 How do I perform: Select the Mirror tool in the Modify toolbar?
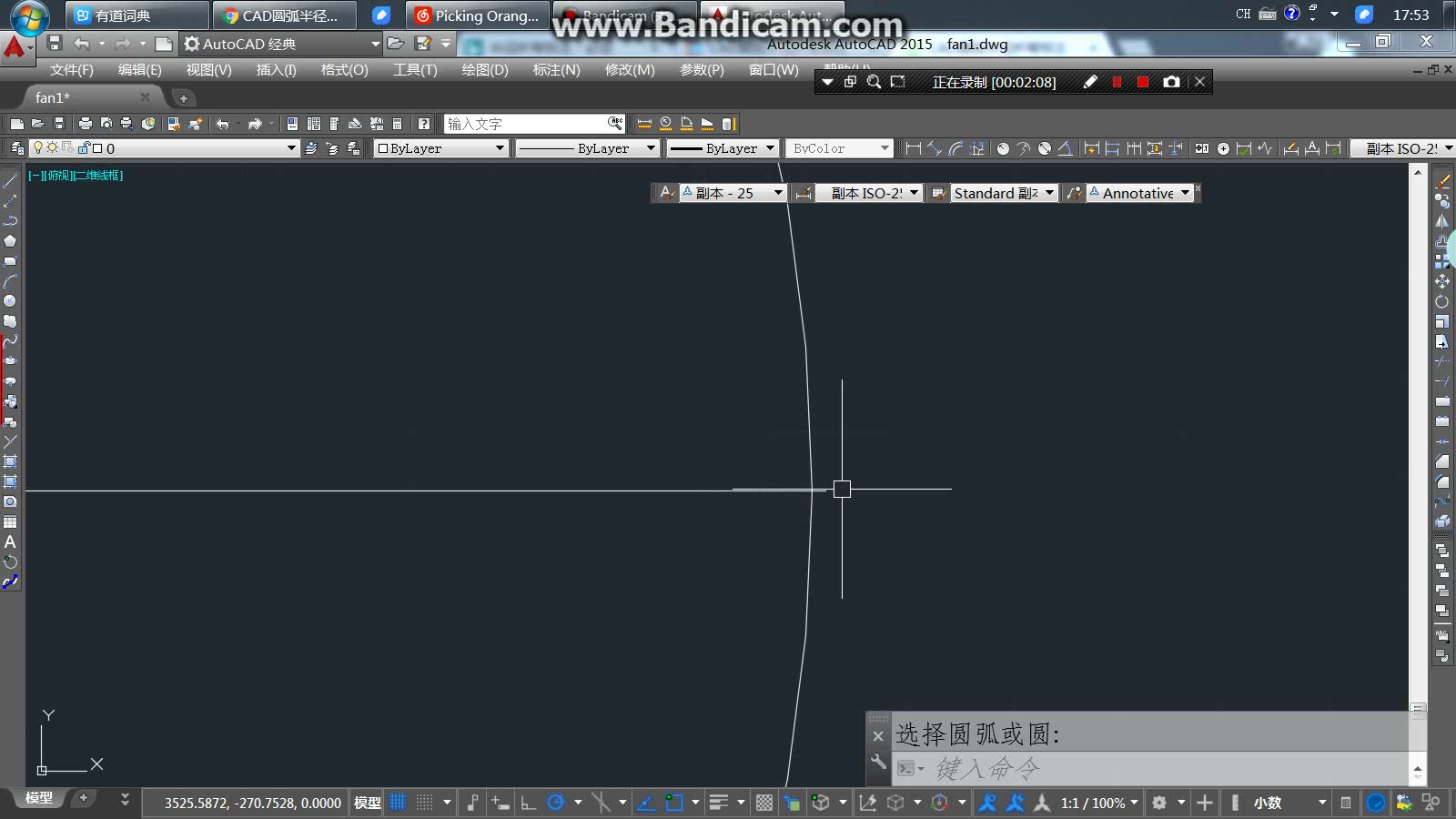pos(1442,221)
